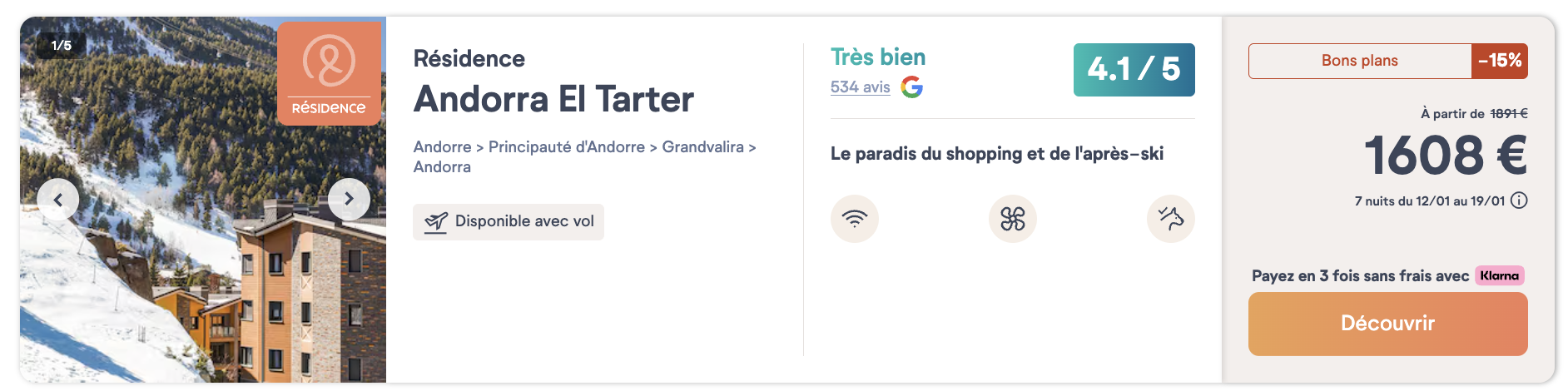Open the Grandvalira breadcrumb link
The image size is (1568, 391).
tap(702, 147)
